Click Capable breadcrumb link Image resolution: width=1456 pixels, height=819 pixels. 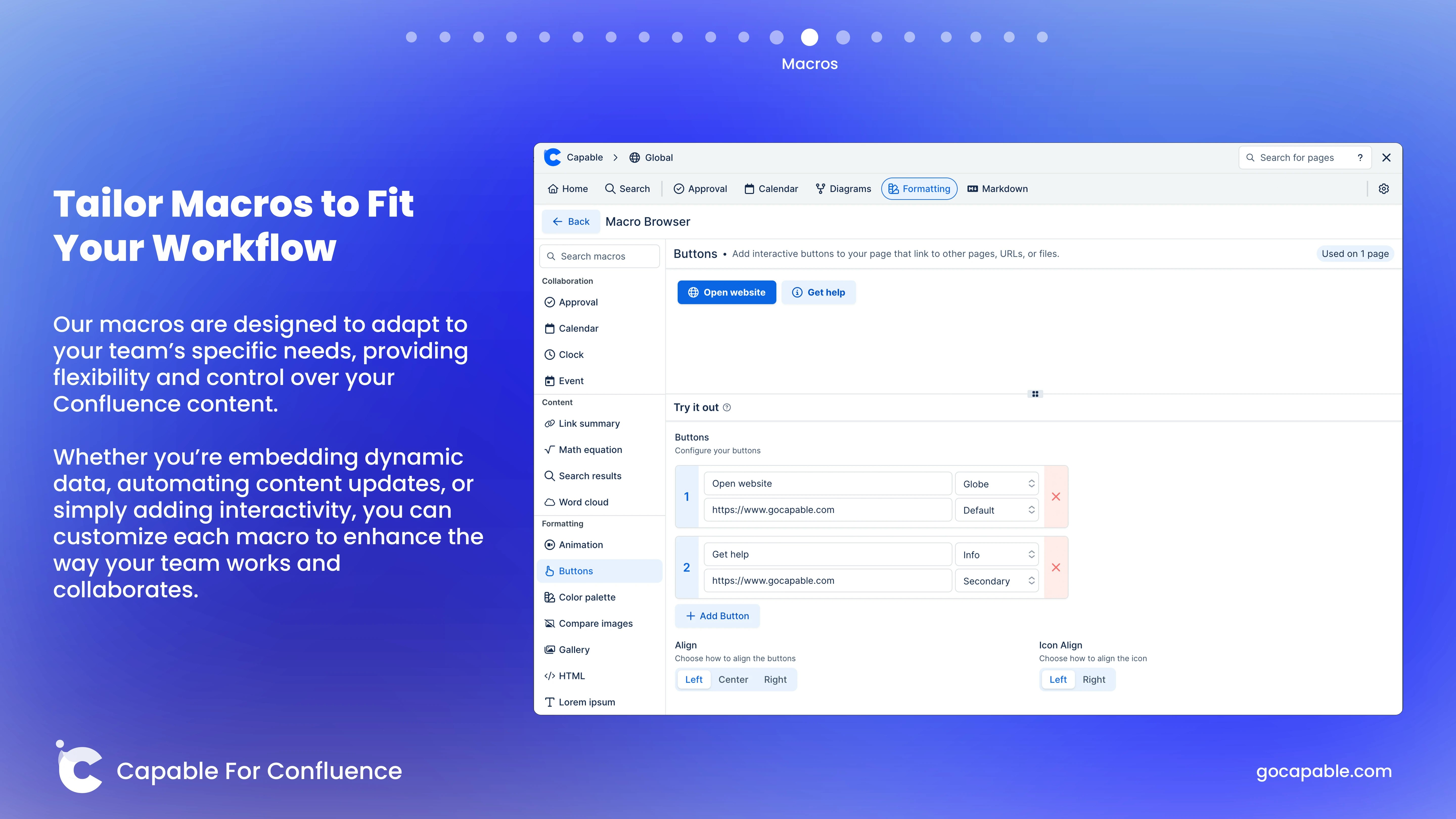(x=584, y=158)
